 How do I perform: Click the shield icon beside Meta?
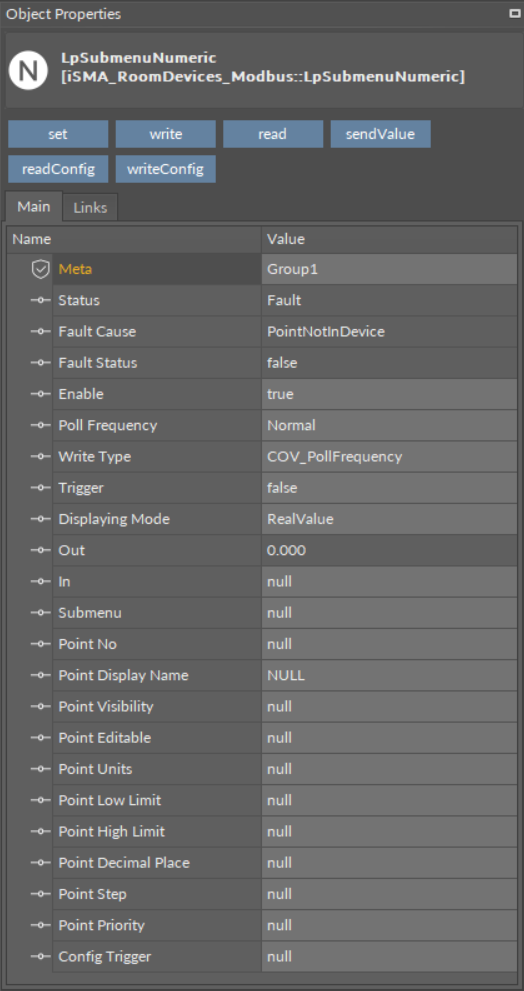point(40,270)
